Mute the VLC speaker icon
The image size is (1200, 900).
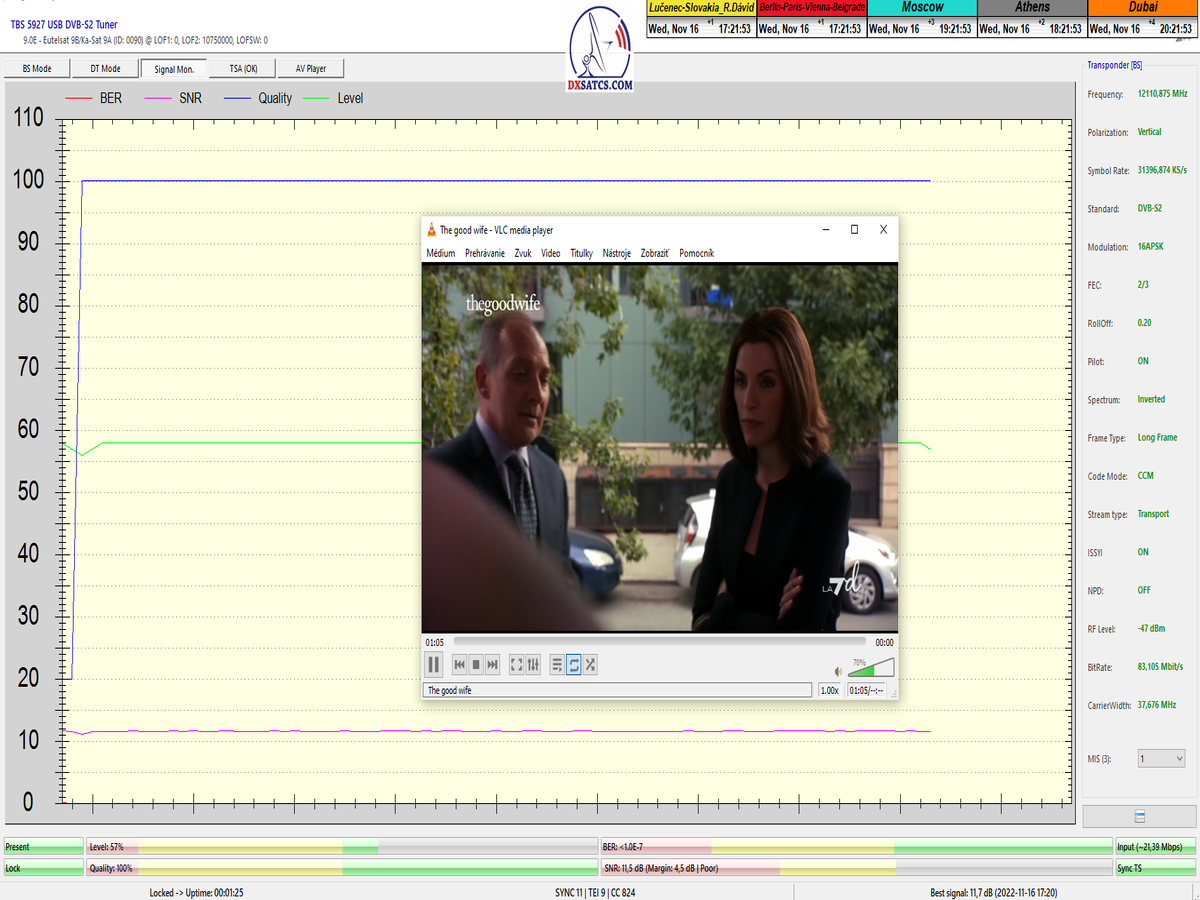point(838,671)
